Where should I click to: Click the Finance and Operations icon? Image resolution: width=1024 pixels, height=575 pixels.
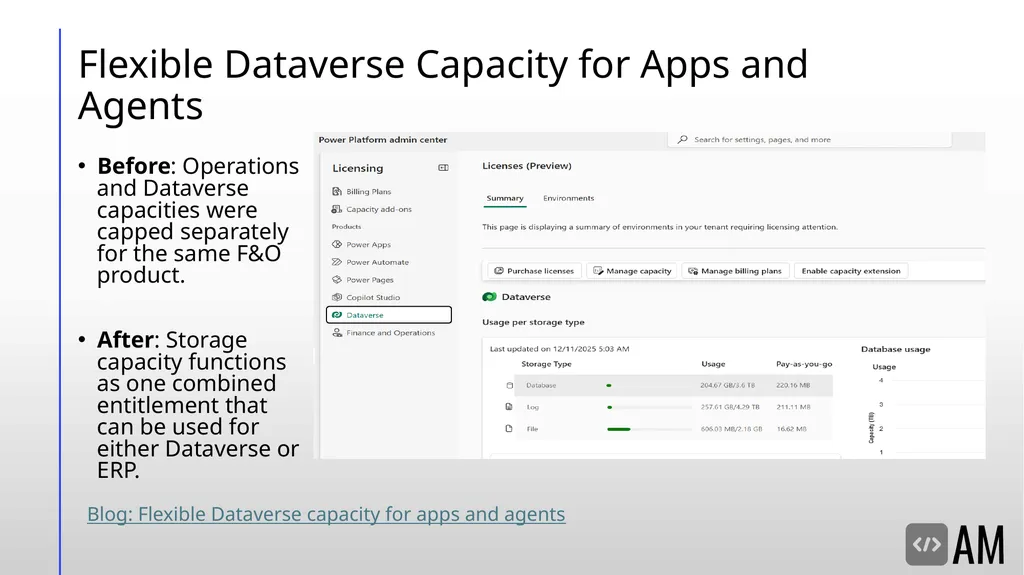(337, 333)
